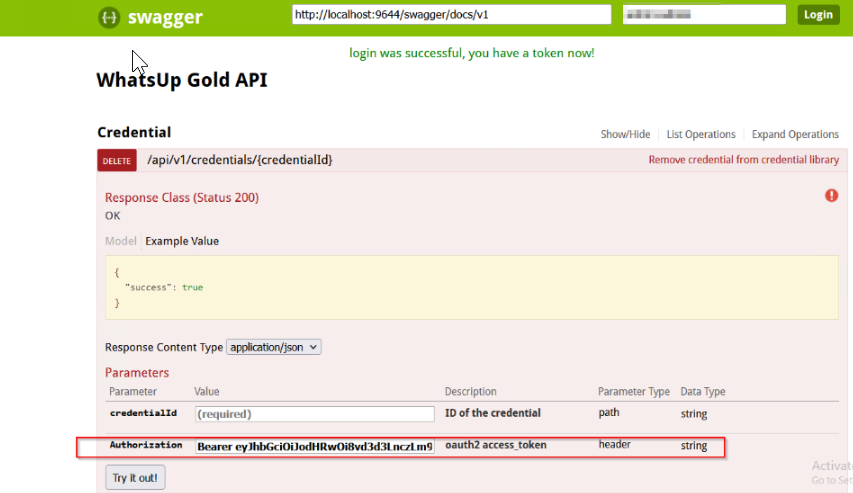Click Remove credential from credential library
The image size is (853, 493).
(744, 160)
